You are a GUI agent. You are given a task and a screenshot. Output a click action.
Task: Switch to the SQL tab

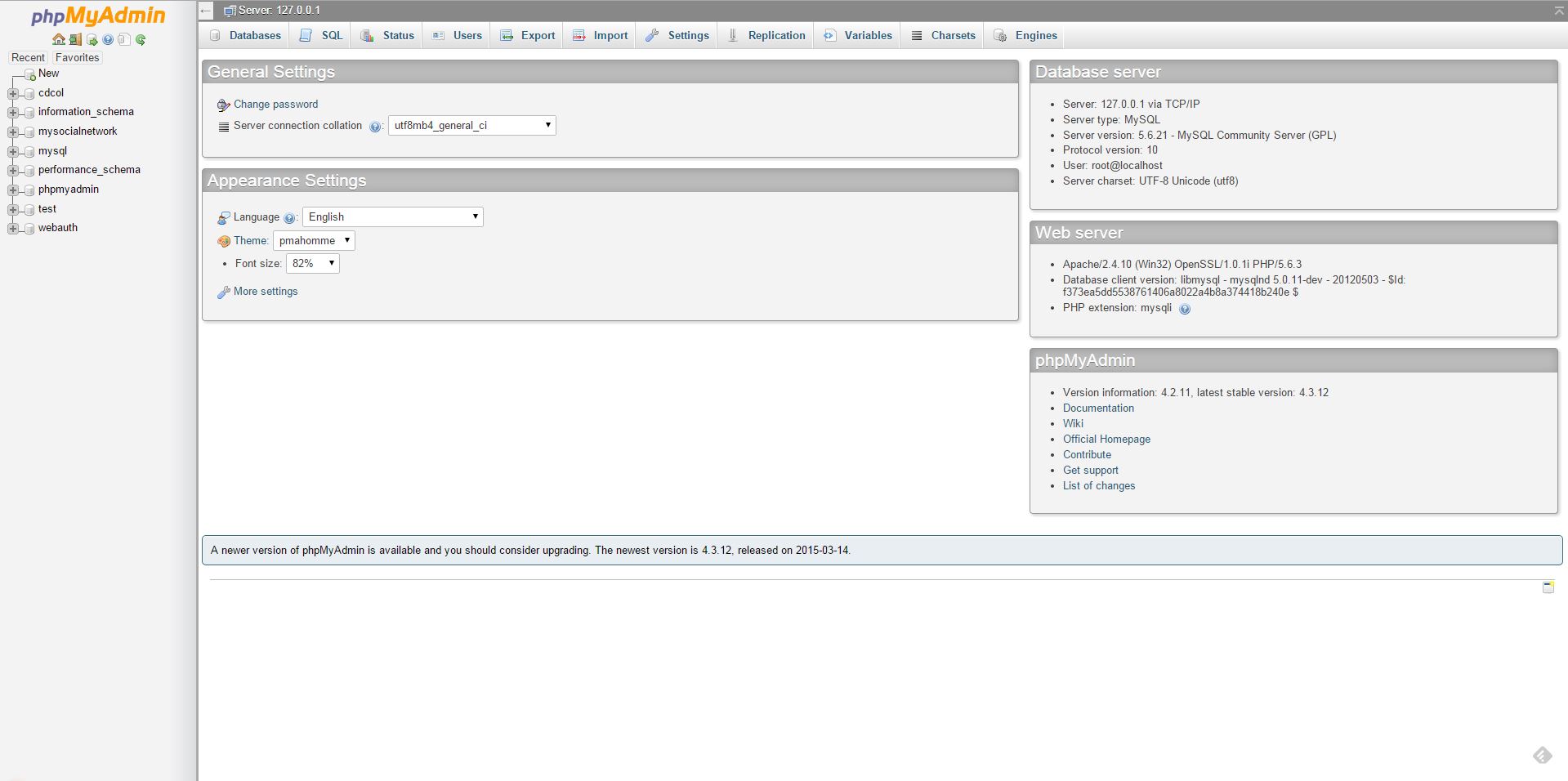[x=322, y=35]
